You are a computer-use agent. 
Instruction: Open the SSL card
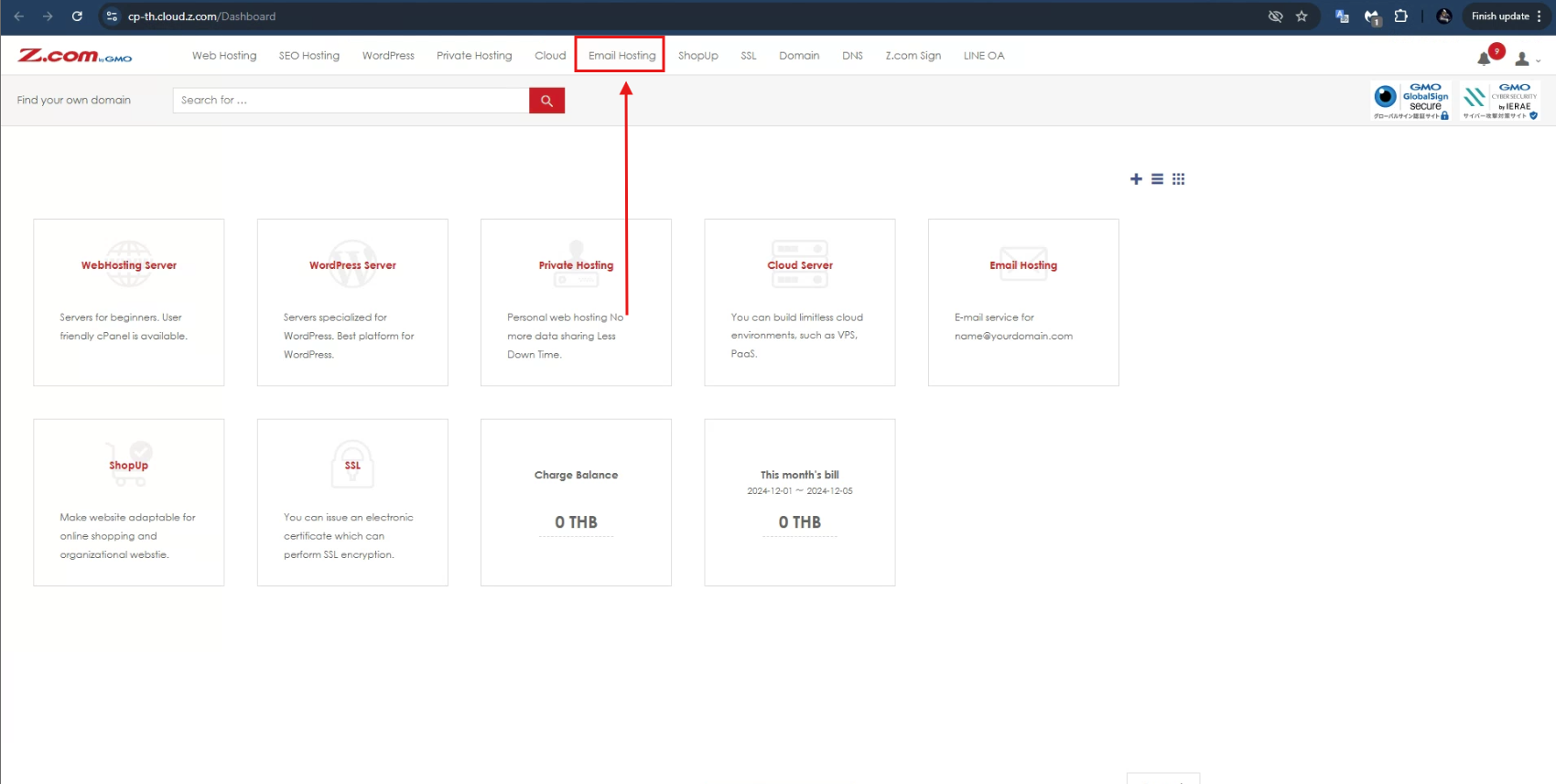click(x=352, y=502)
